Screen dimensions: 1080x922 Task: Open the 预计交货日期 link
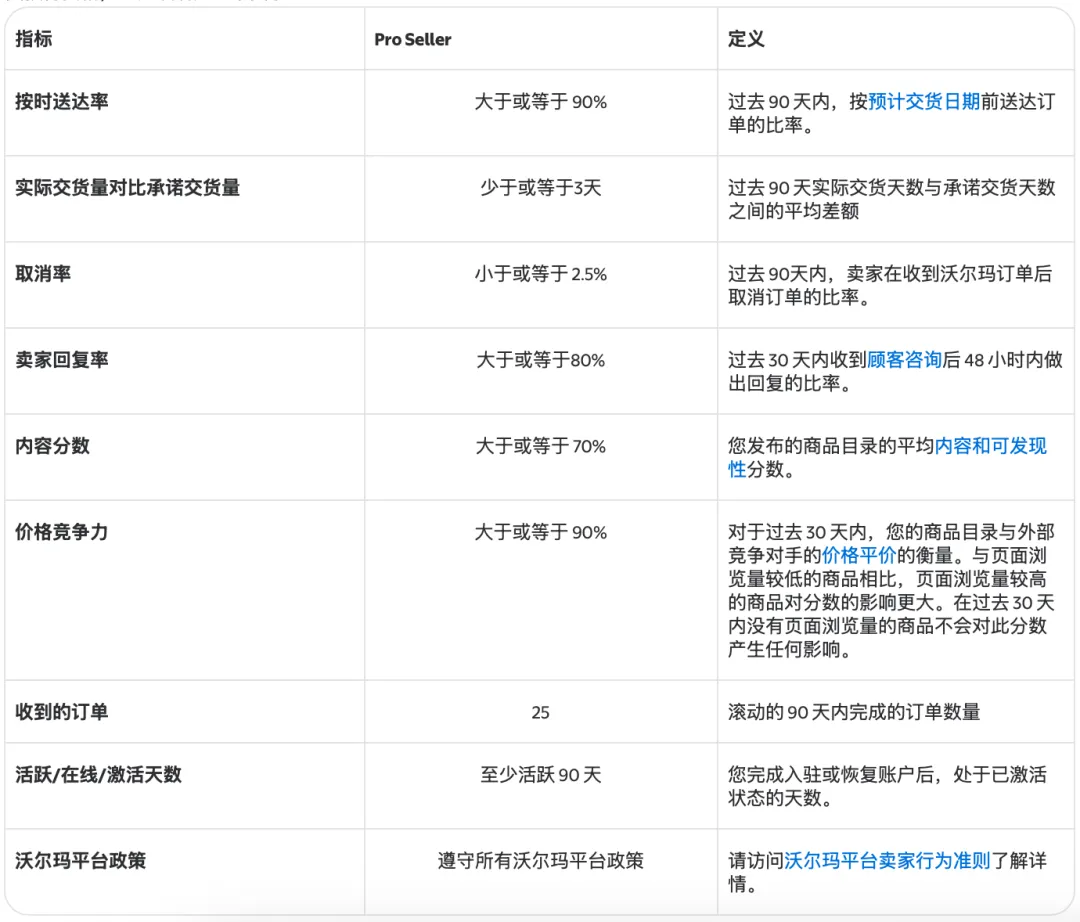pyautogui.click(x=924, y=102)
